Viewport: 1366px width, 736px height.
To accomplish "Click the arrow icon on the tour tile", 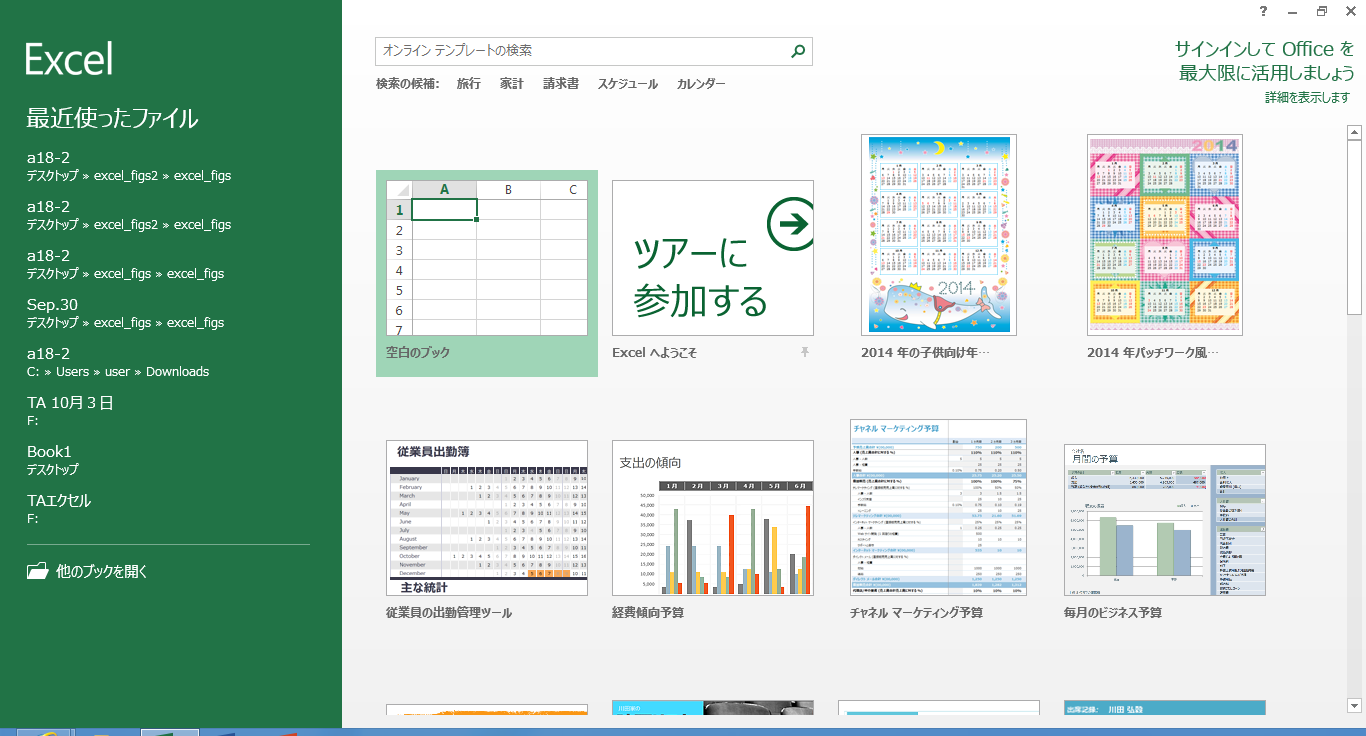I will pyautogui.click(x=791, y=224).
